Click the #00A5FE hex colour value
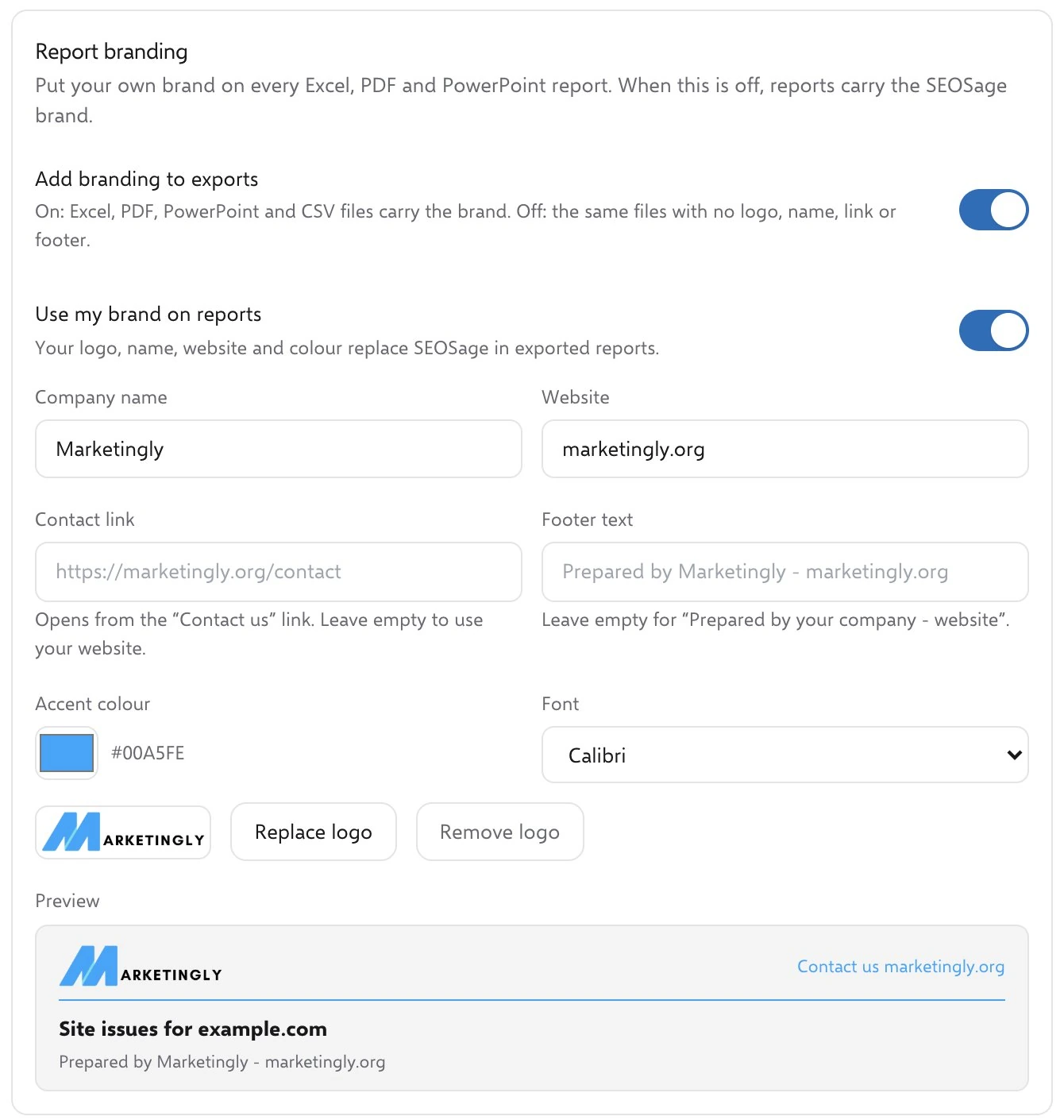 pos(148,753)
